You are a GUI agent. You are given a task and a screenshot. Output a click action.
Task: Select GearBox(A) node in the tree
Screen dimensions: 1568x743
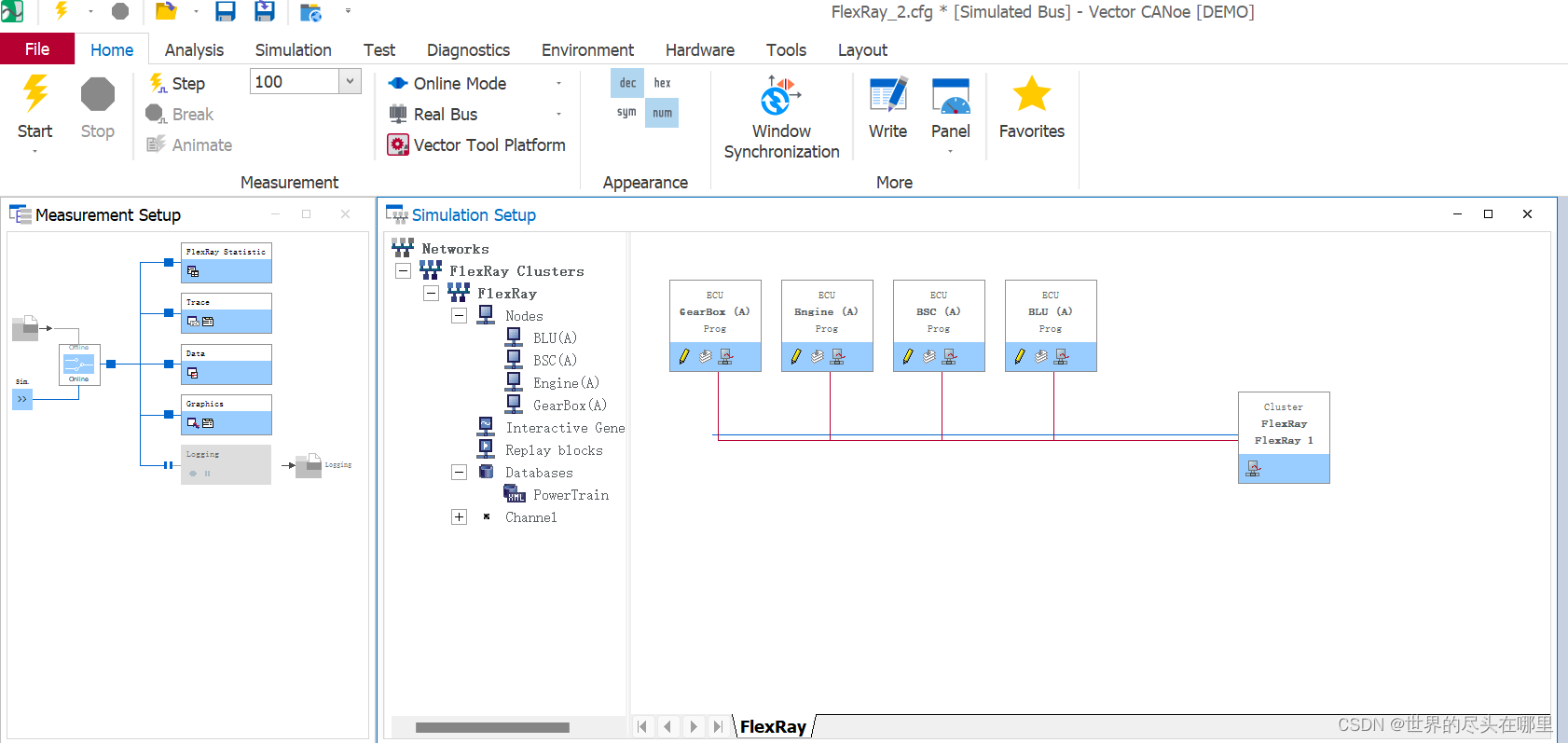[570, 406]
